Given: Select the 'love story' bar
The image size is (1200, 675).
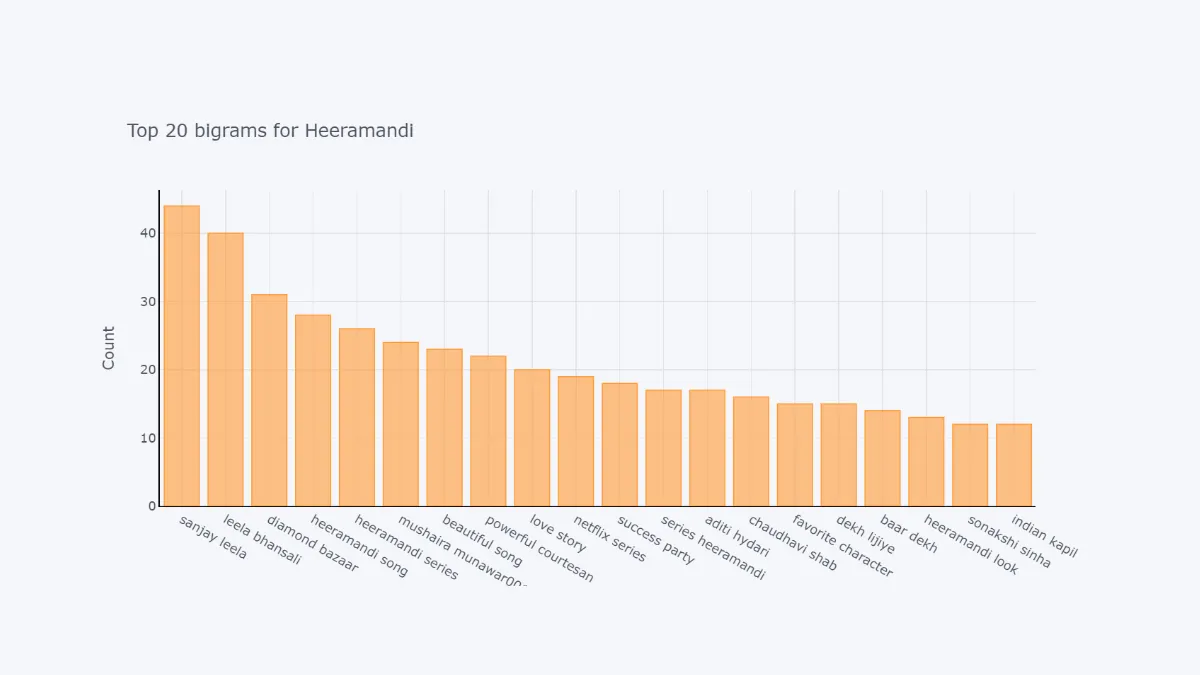Looking at the screenshot, I should 532,438.
